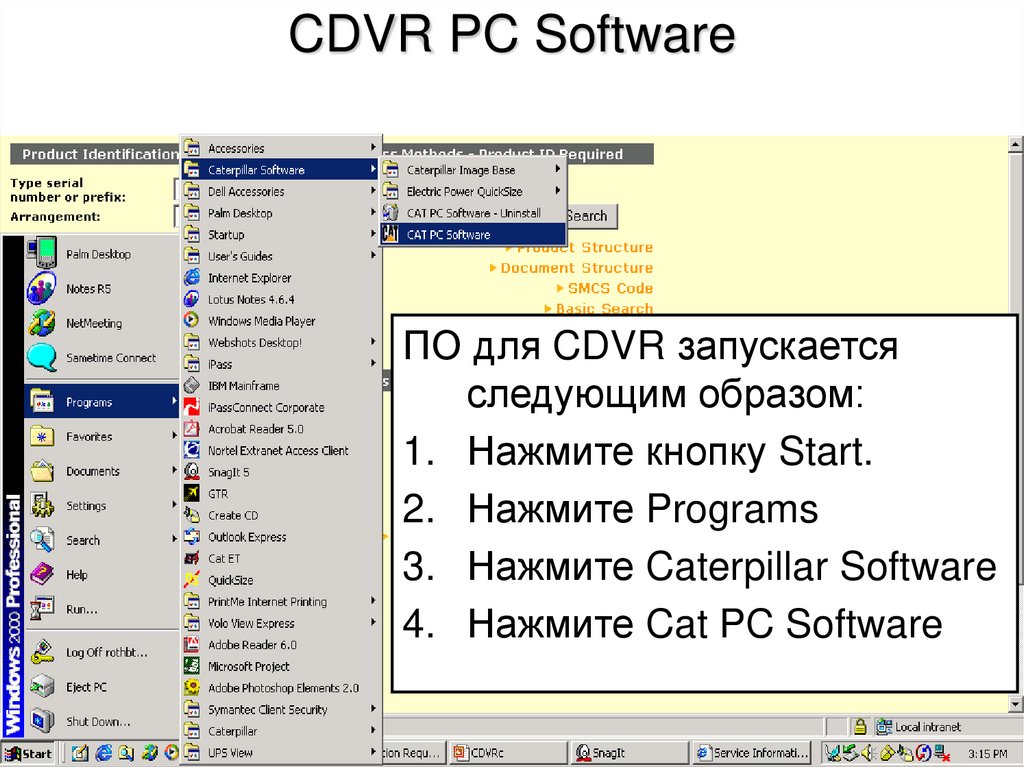Click the Cat ET icon
Image resolution: width=1024 pixels, height=767 pixels.
(x=191, y=559)
